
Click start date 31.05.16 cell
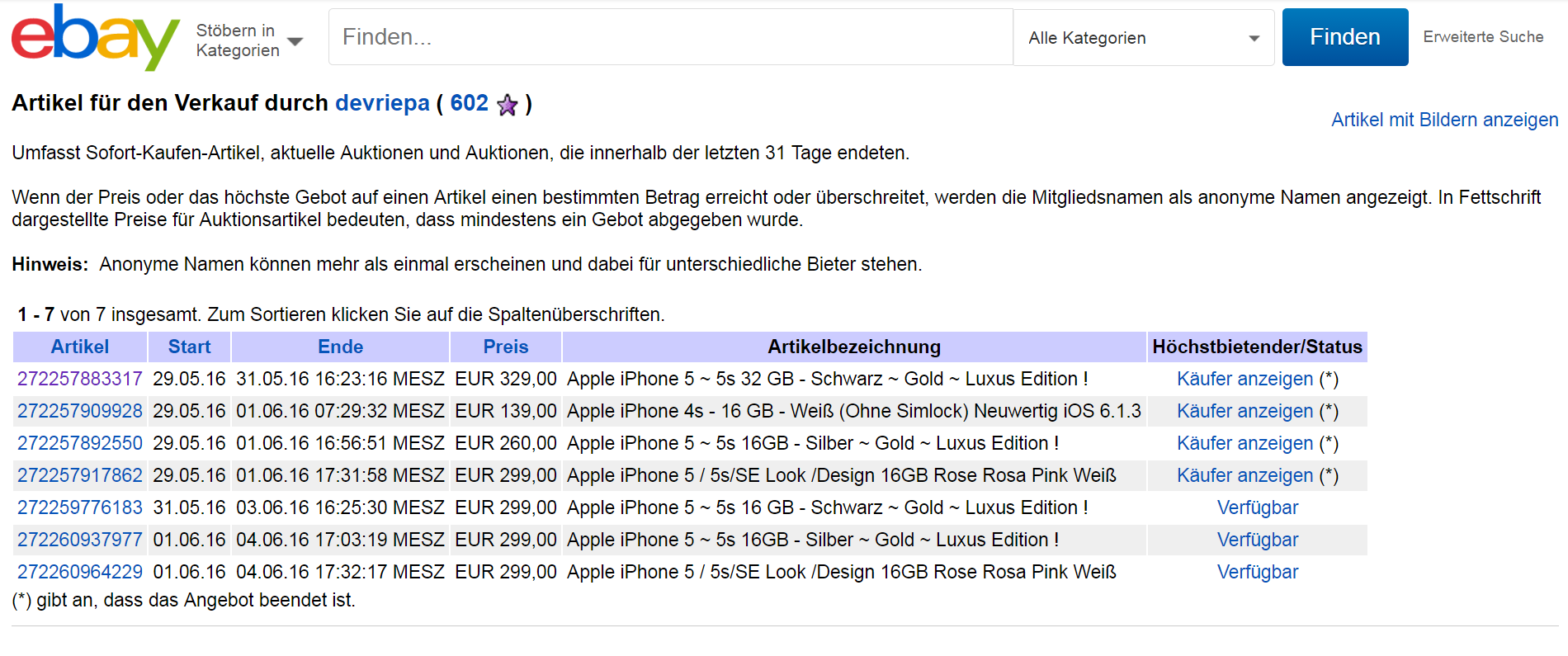(189, 507)
